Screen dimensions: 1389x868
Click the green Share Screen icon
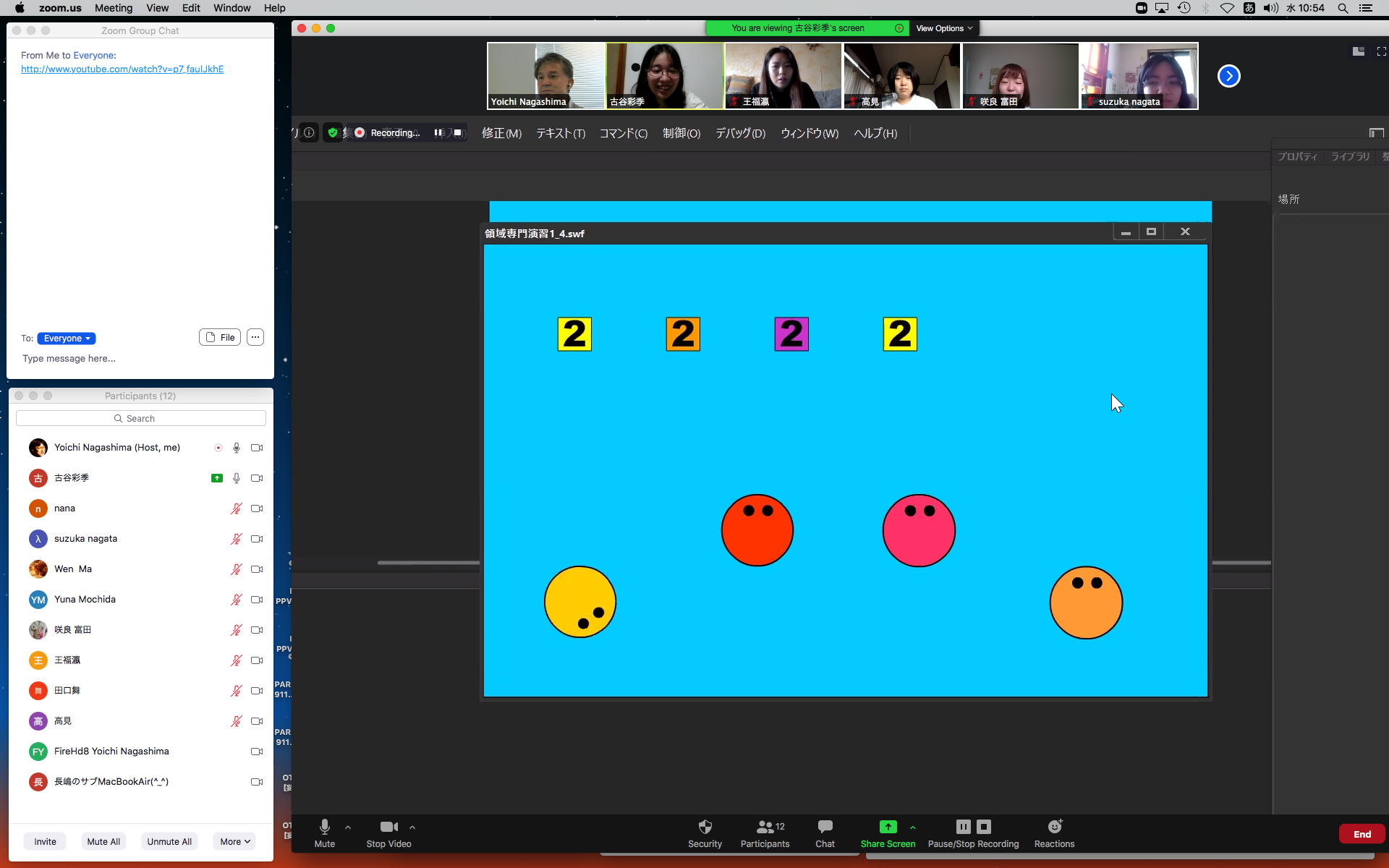pyautogui.click(x=888, y=827)
